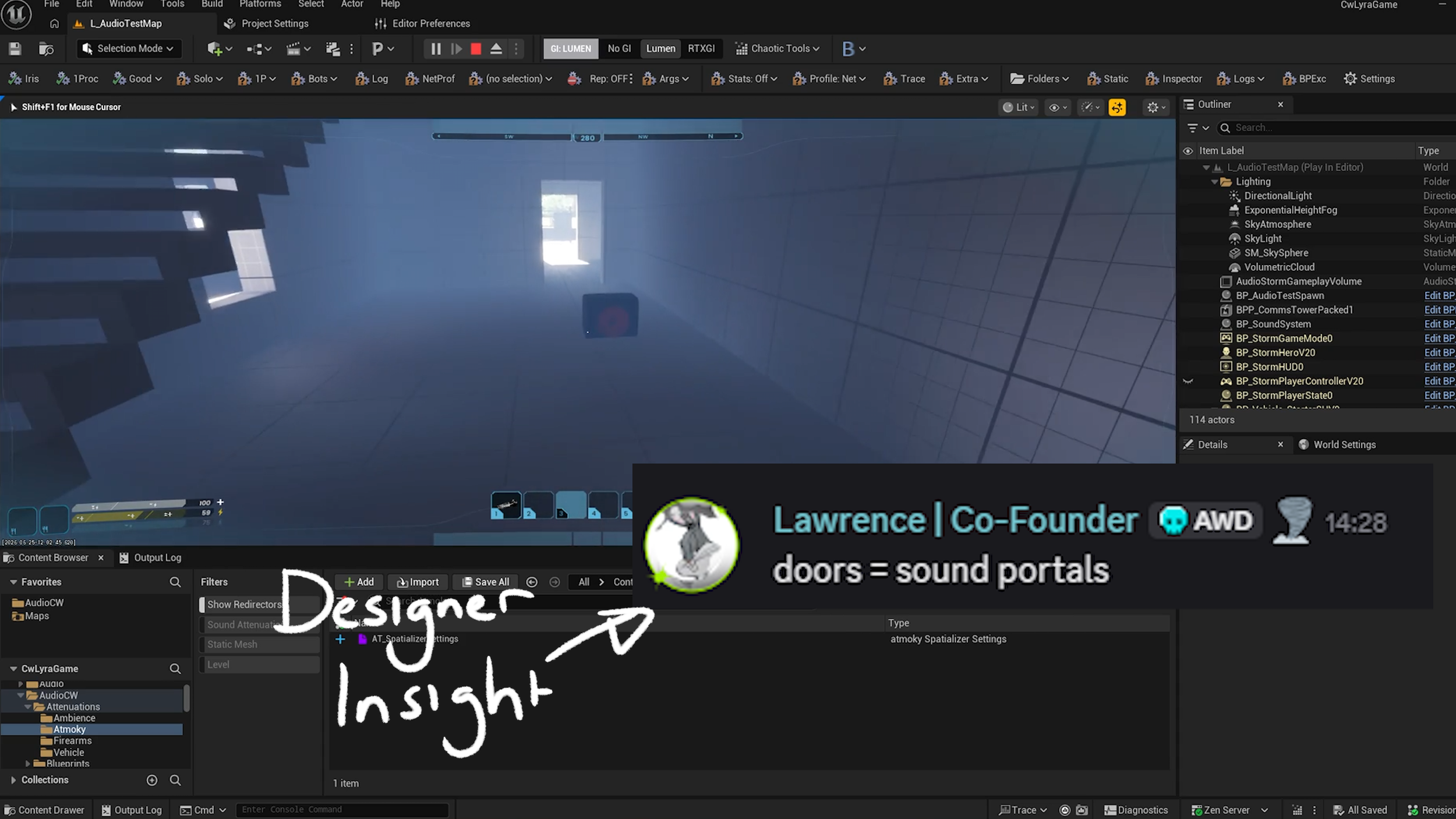Click the Import button
Image resolution: width=1456 pixels, height=819 pixels.
pos(418,582)
